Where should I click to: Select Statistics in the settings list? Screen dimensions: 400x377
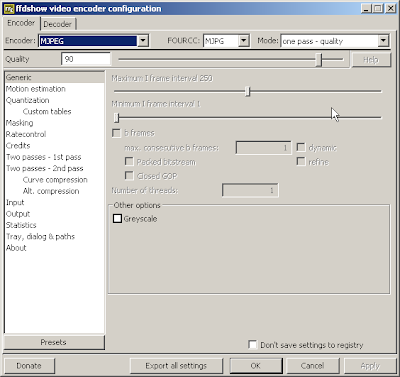[x=54, y=225]
